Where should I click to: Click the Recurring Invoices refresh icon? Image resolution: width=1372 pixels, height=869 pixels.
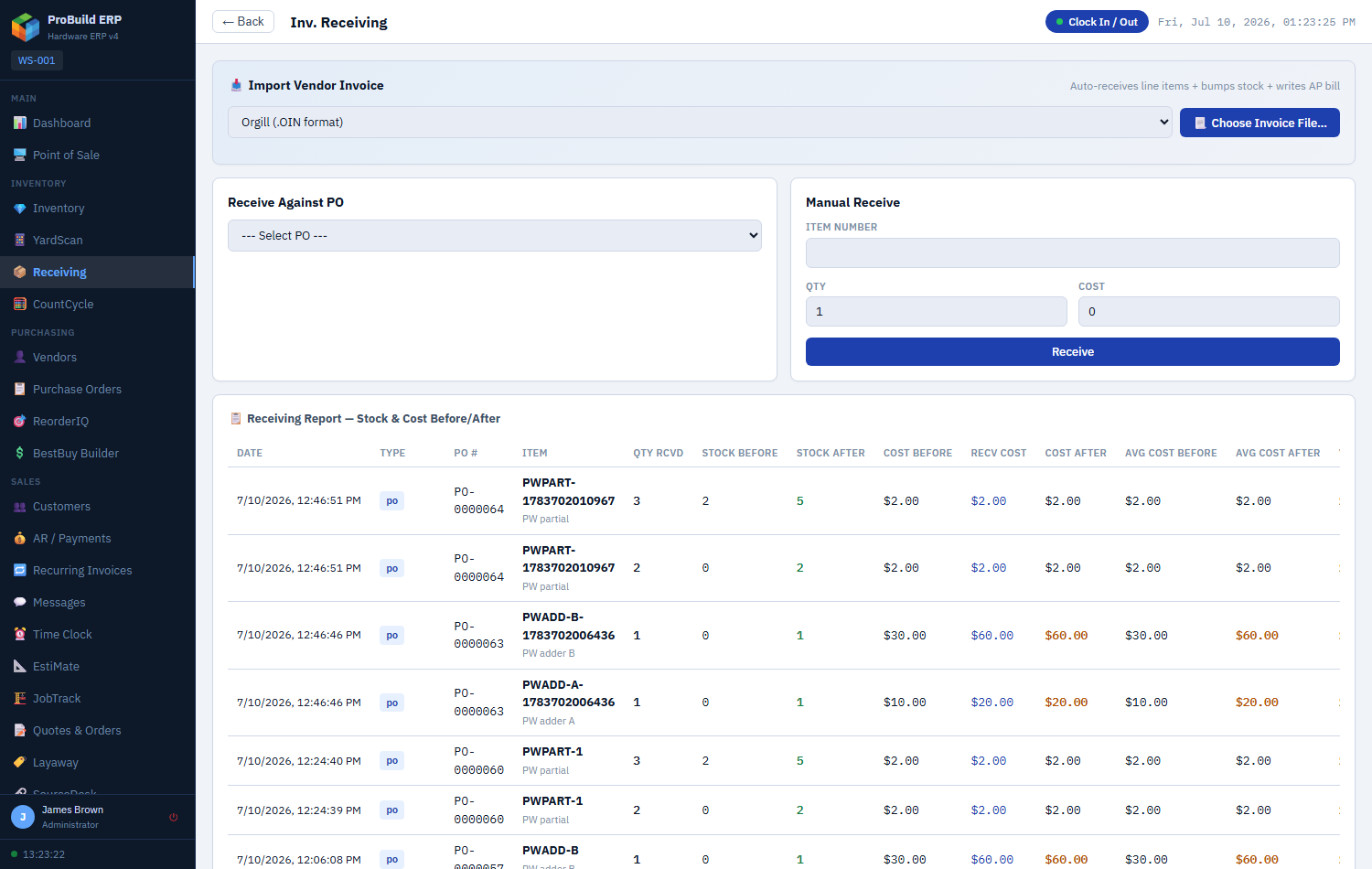coord(19,570)
